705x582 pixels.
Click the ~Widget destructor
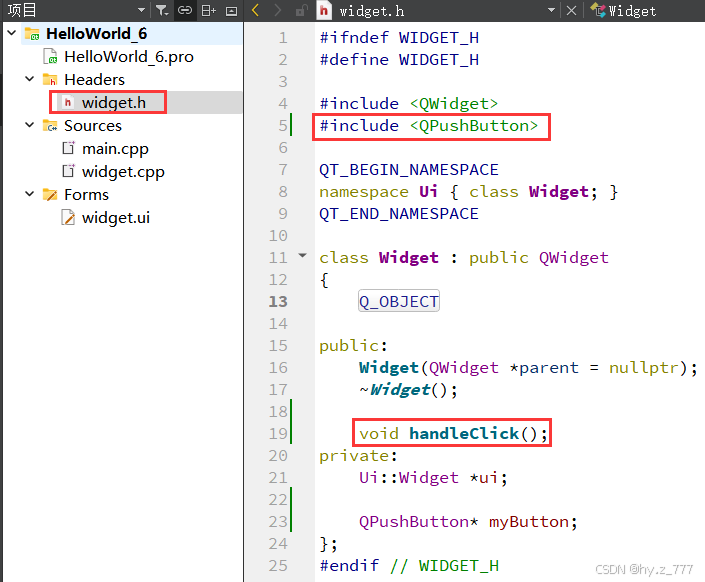click(x=408, y=389)
